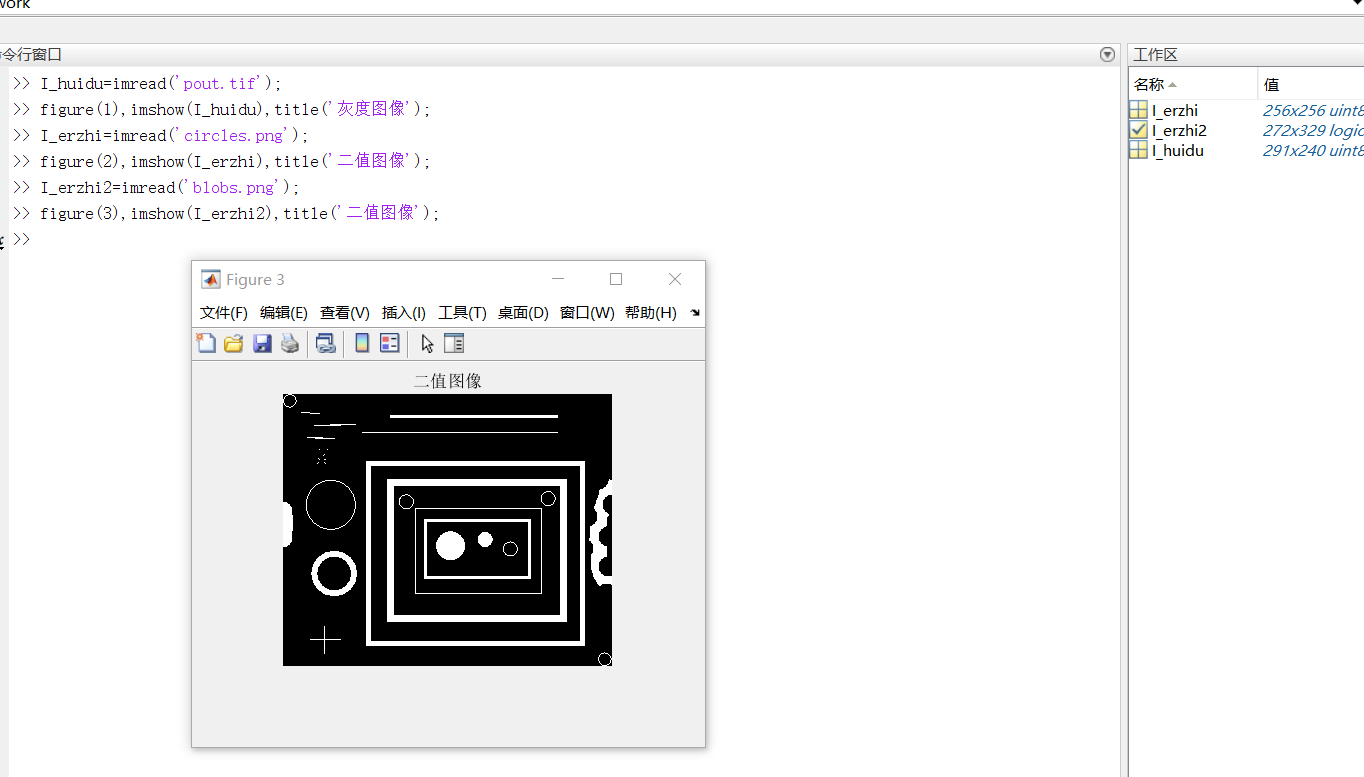Click the checkmark icon beside I_erzhi2

(1138, 130)
